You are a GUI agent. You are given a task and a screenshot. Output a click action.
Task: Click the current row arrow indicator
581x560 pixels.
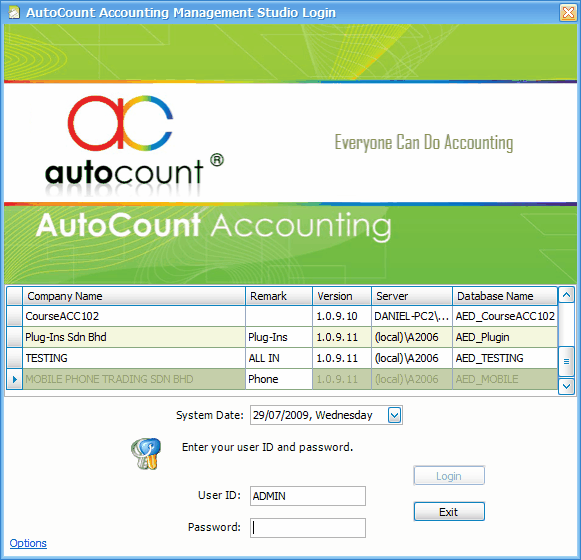pyautogui.click(x=15, y=379)
